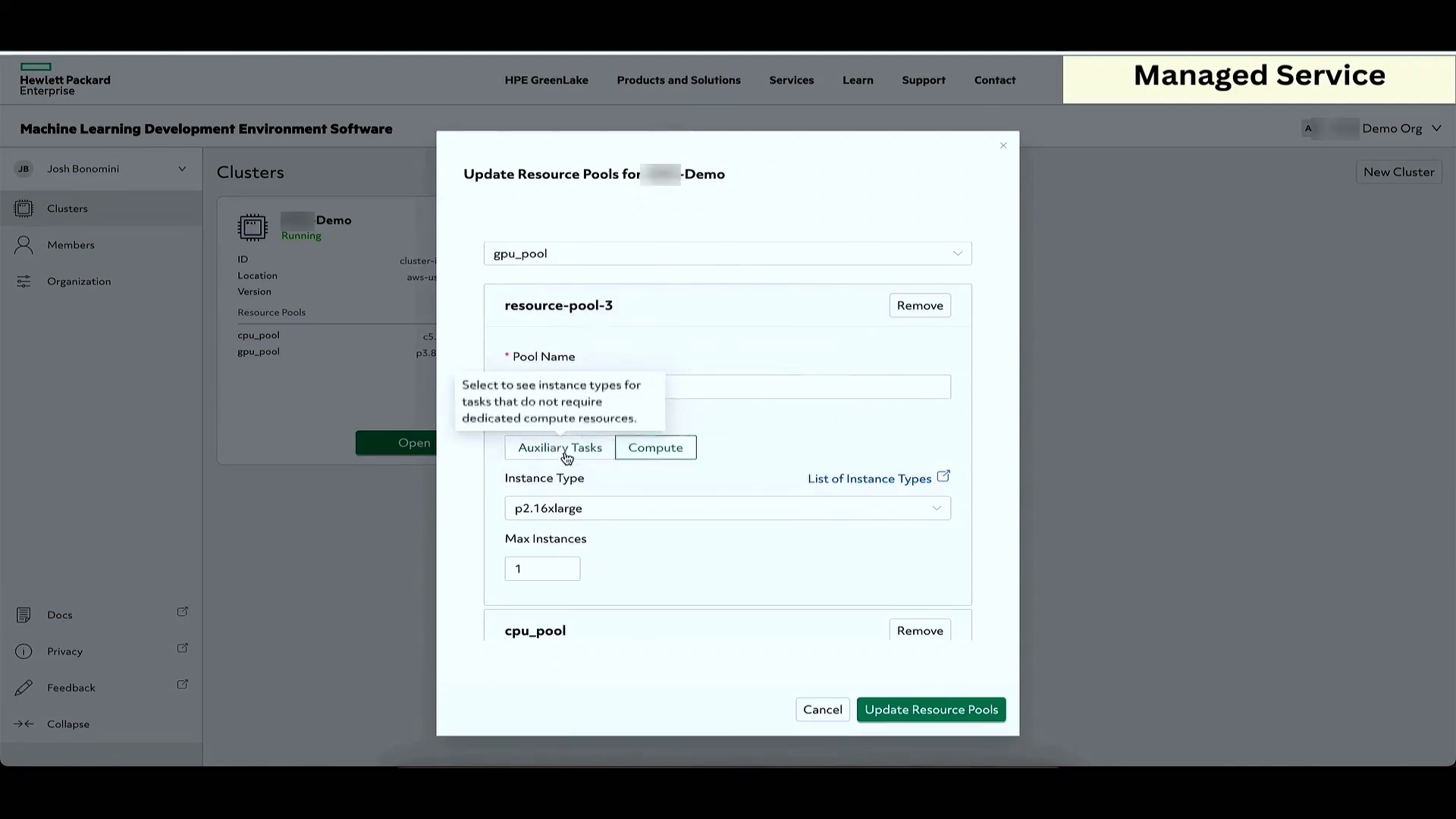Click the Privacy info icon
This screenshot has height=819, width=1456.
[x=24, y=651]
